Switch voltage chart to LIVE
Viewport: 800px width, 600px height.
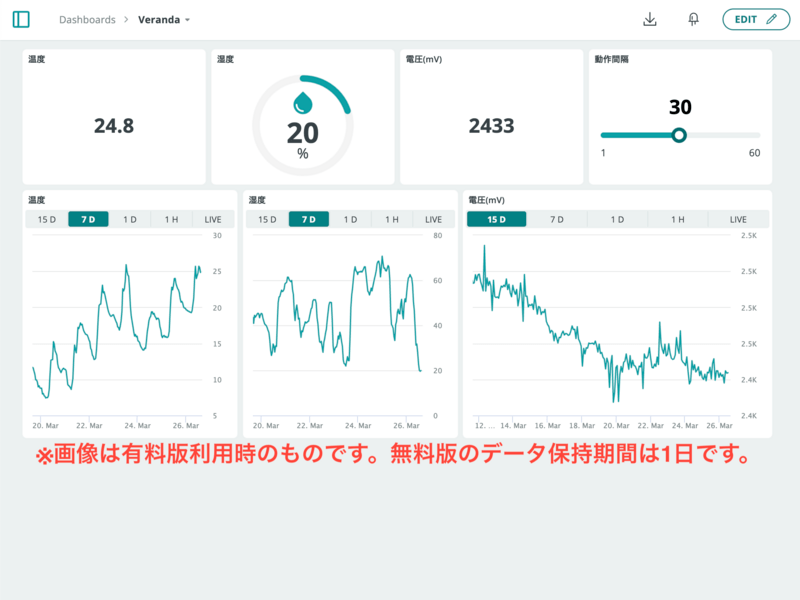[738, 219]
